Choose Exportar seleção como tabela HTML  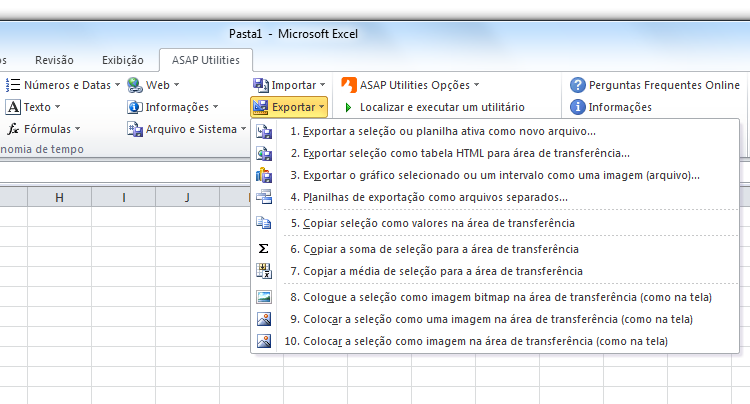pos(495,153)
